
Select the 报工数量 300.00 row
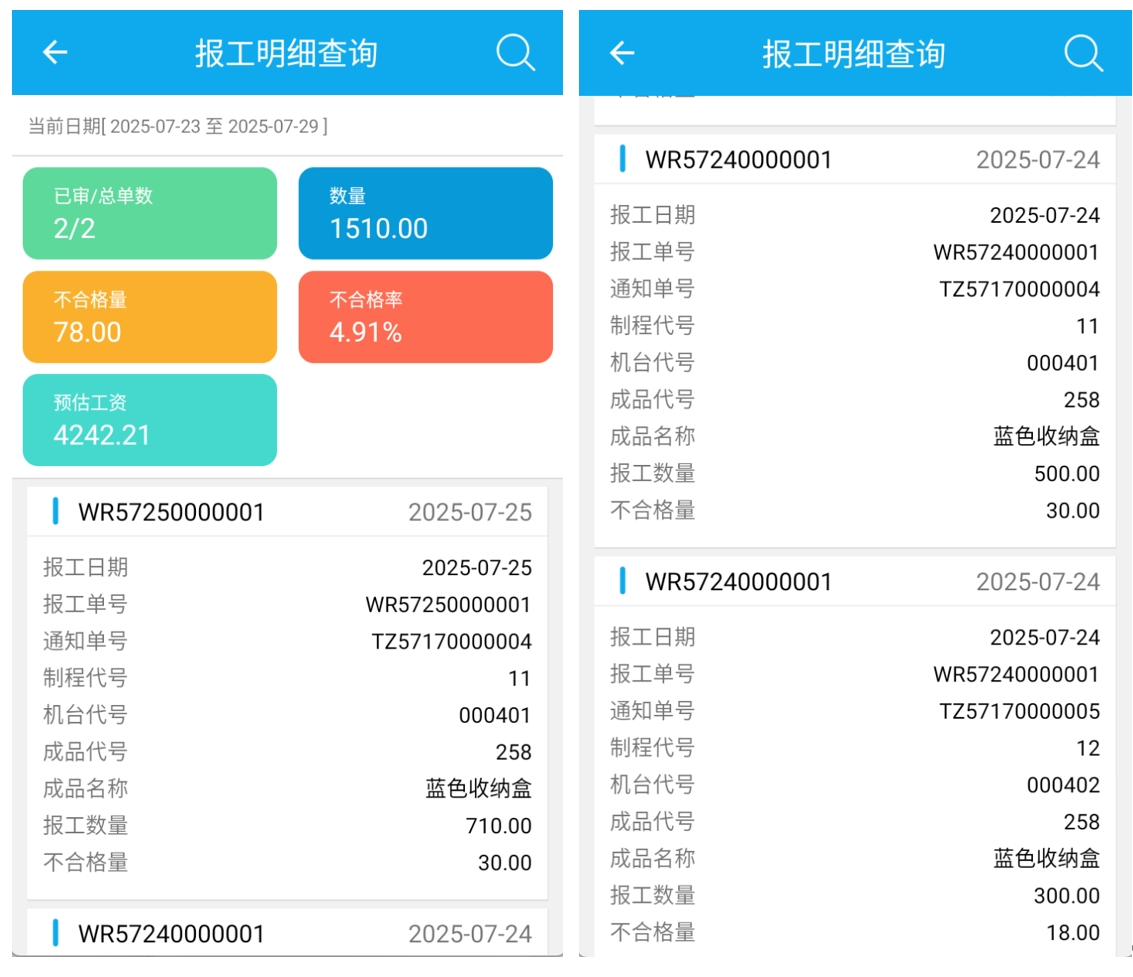(x=854, y=895)
